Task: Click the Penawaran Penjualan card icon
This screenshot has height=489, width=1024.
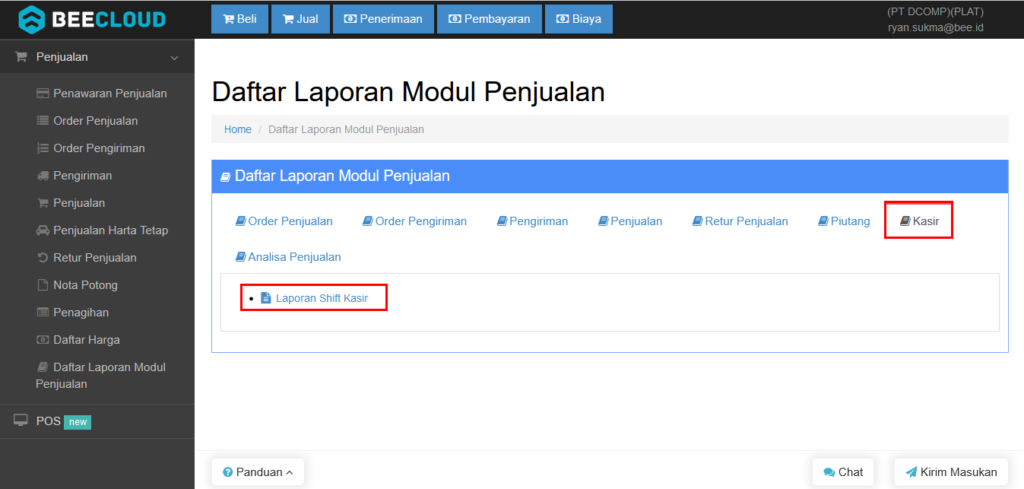Action: (42, 93)
